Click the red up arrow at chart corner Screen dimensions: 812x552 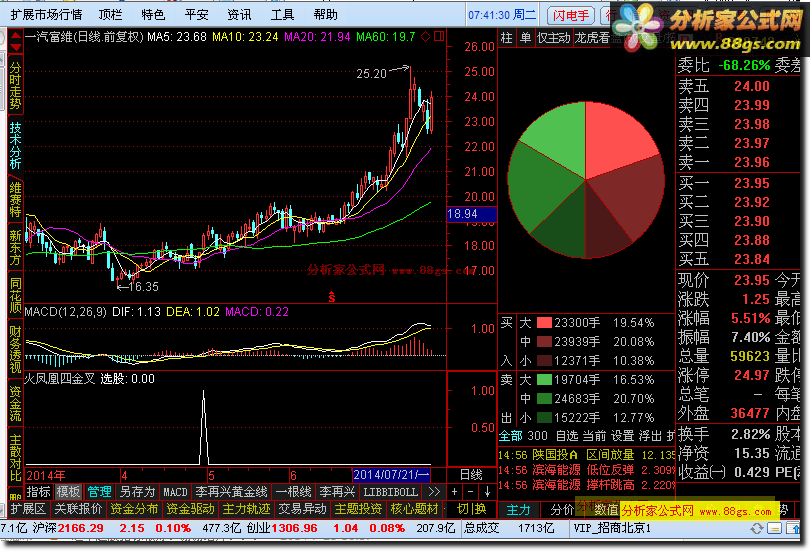click(x=16, y=36)
